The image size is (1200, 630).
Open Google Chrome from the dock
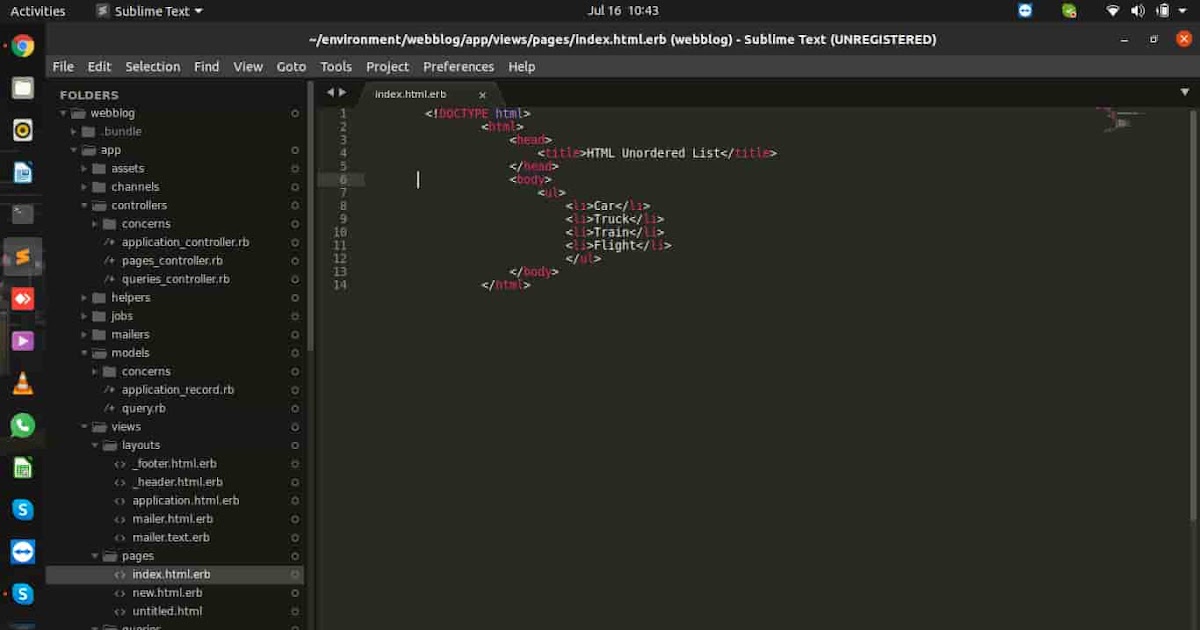[23, 45]
